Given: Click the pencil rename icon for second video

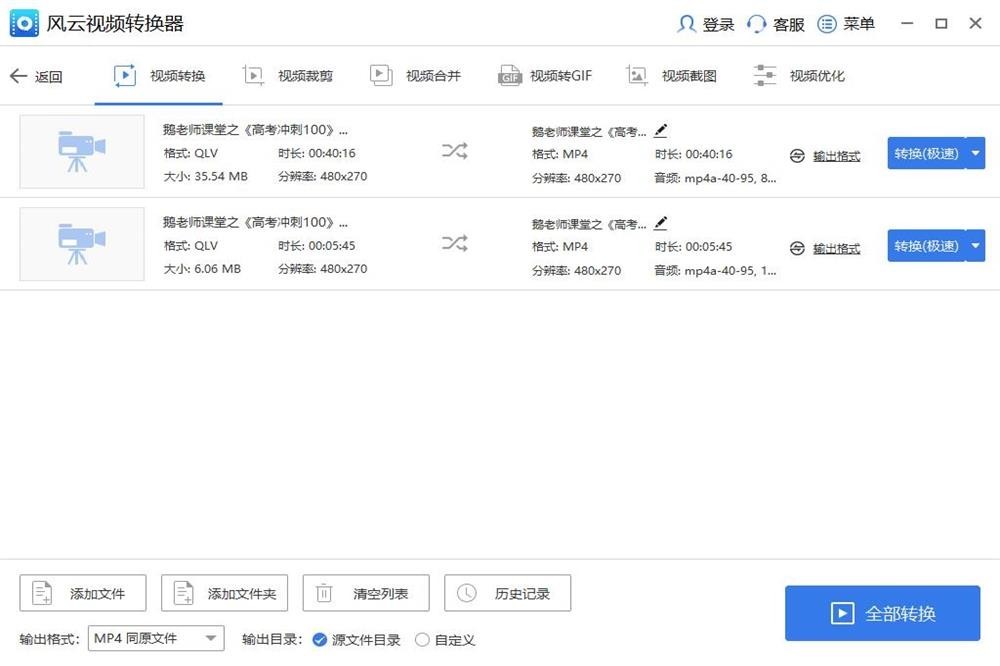Looking at the screenshot, I should pos(660,223).
